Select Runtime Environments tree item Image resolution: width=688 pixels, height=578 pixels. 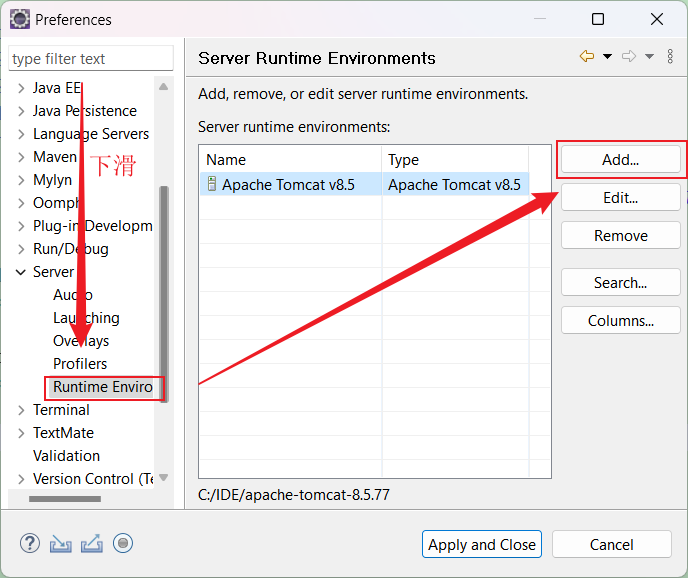coord(103,387)
